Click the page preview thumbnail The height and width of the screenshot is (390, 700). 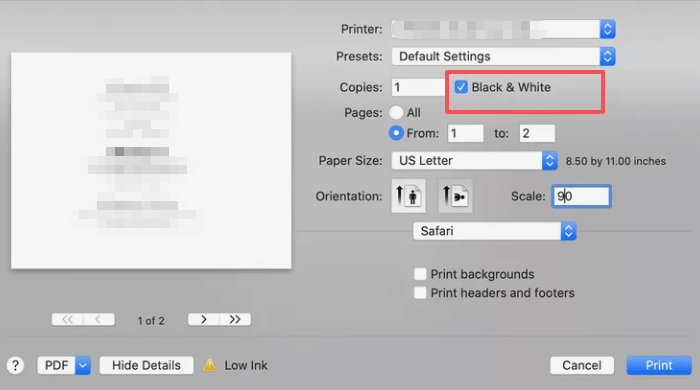pyautogui.click(x=151, y=161)
